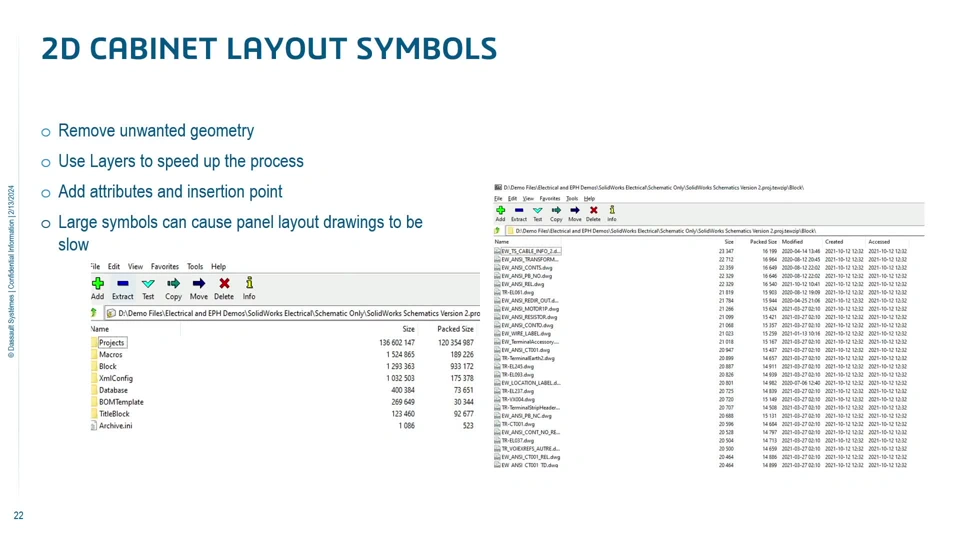This screenshot has width=960, height=540.
Task: Sort by Size column in right Block window
Action: click(x=729, y=242)
